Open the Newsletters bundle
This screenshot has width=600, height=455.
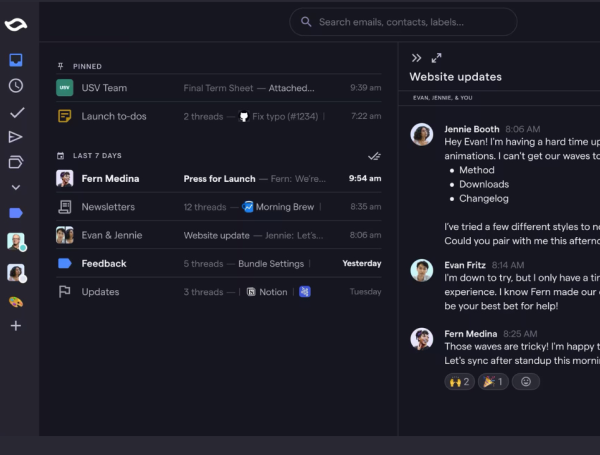[218, 207]
